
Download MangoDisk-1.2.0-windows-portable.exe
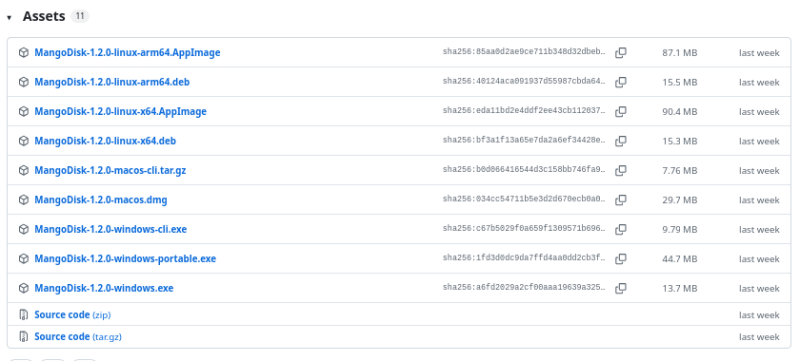126,259
